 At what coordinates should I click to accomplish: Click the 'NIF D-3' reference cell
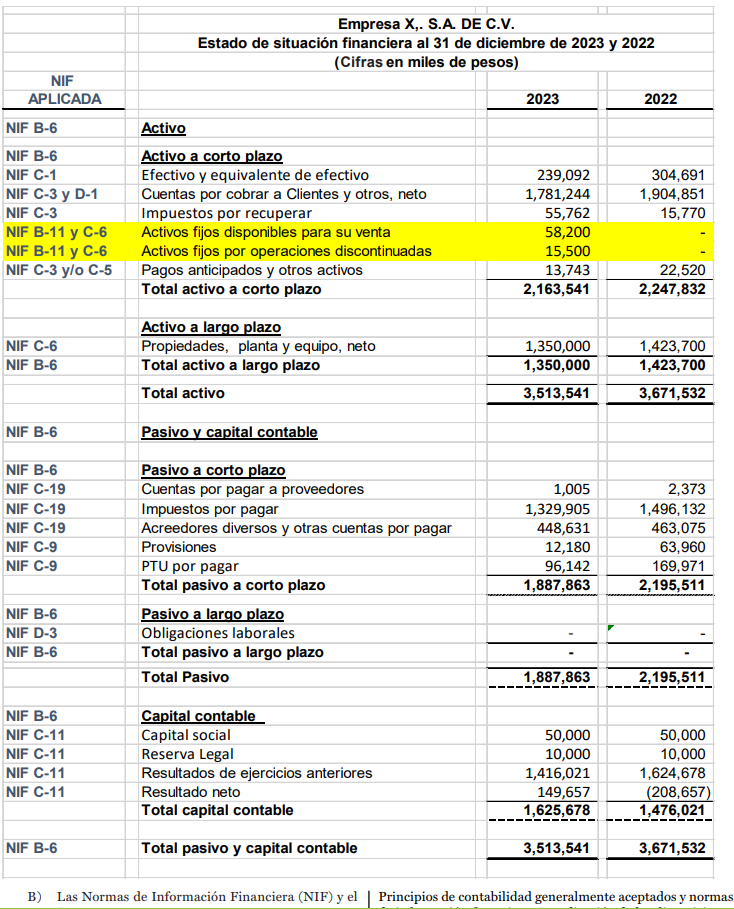click(31, 634)
